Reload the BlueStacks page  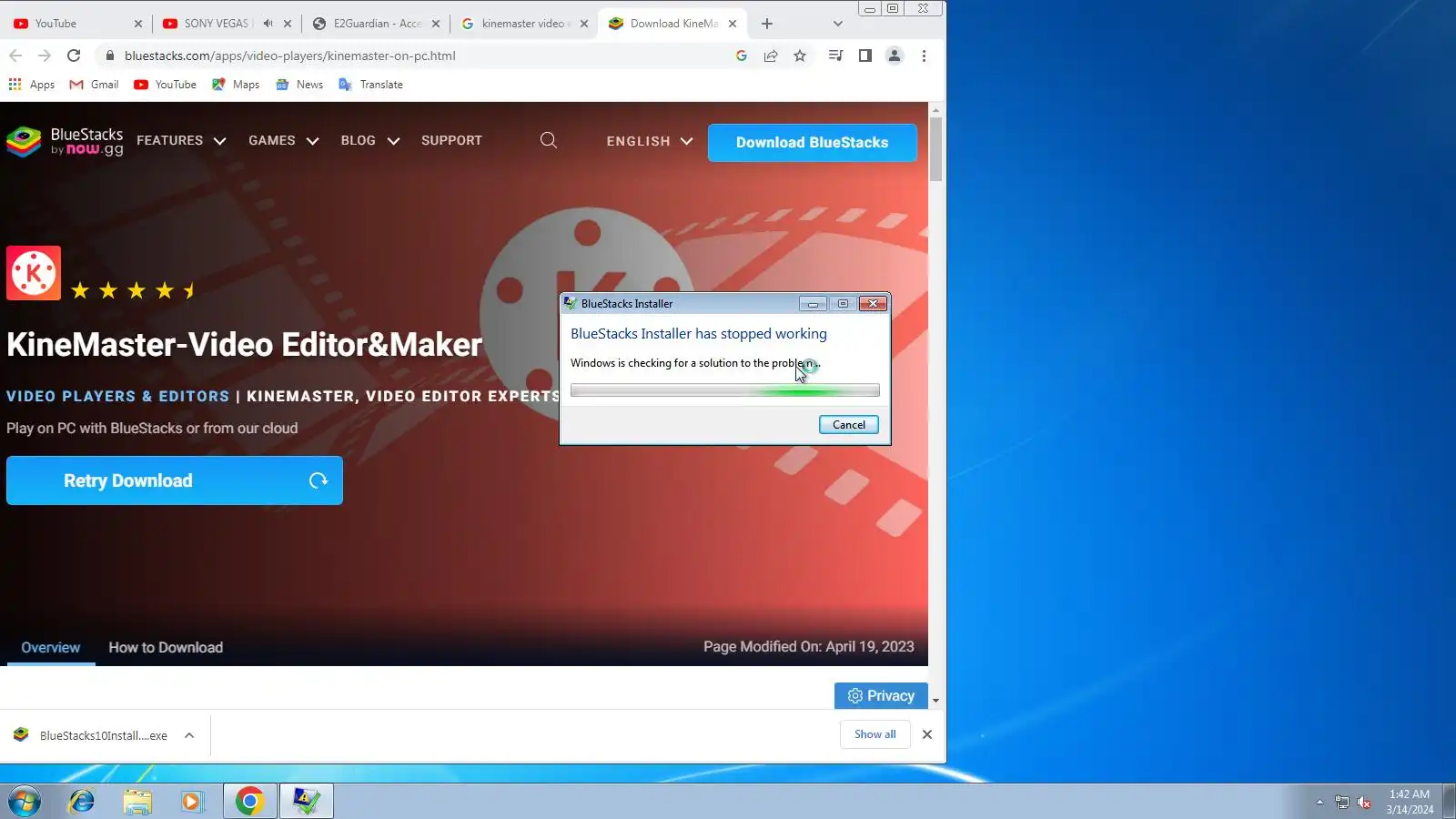point(74,56)
